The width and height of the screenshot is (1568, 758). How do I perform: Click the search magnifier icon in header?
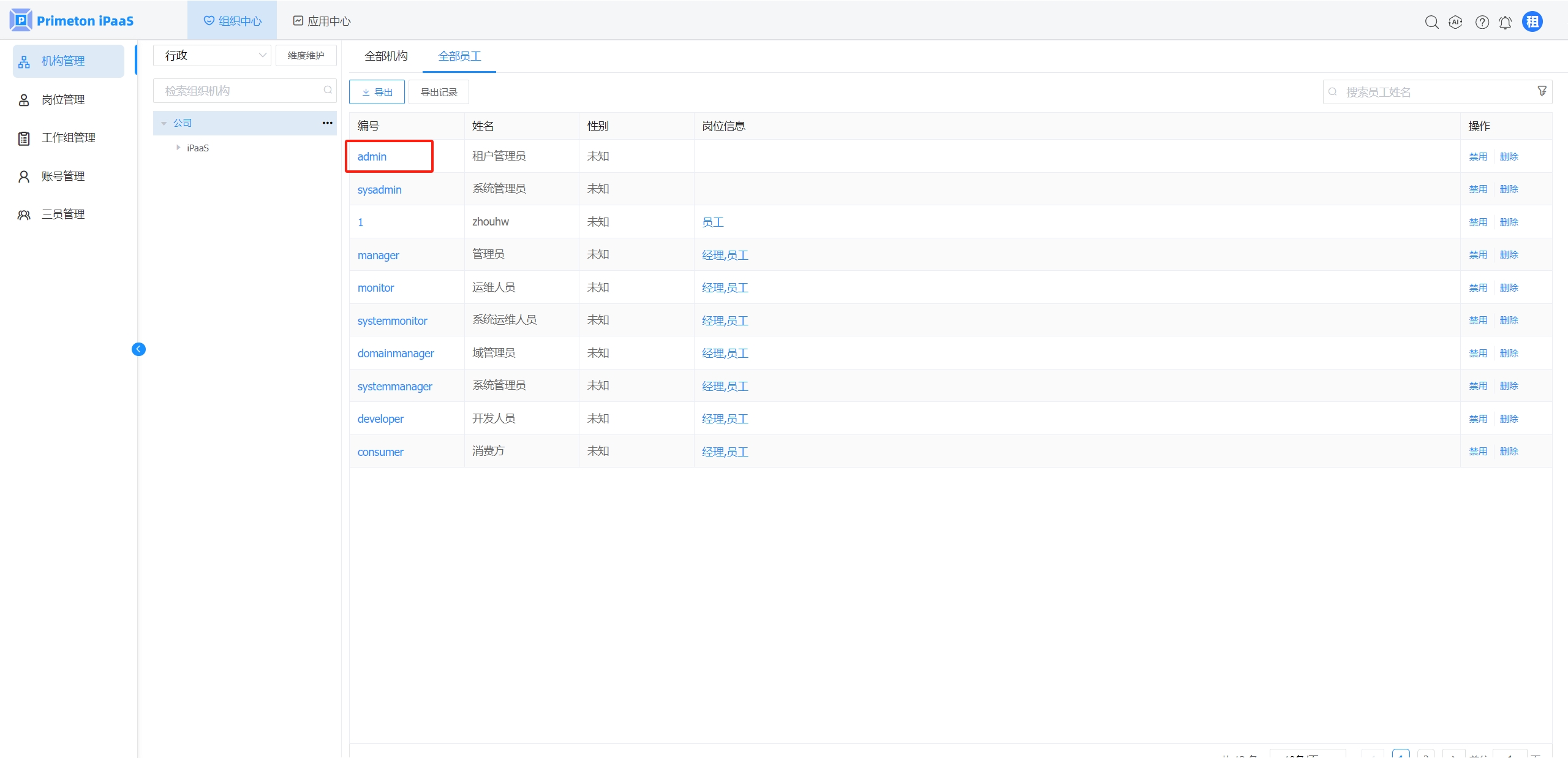pyautogui.click(x=1431, y=22)
